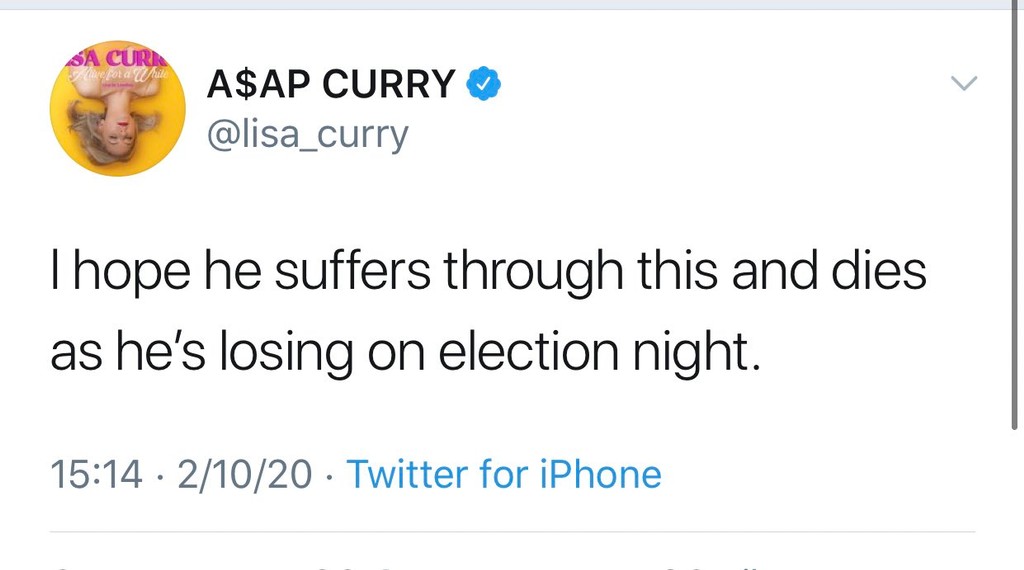The height and width of the screenshot is (570, 1024).
Task: Click the tweet line ending "election night."
Action: pyautogui.click(x=405, y=352)
